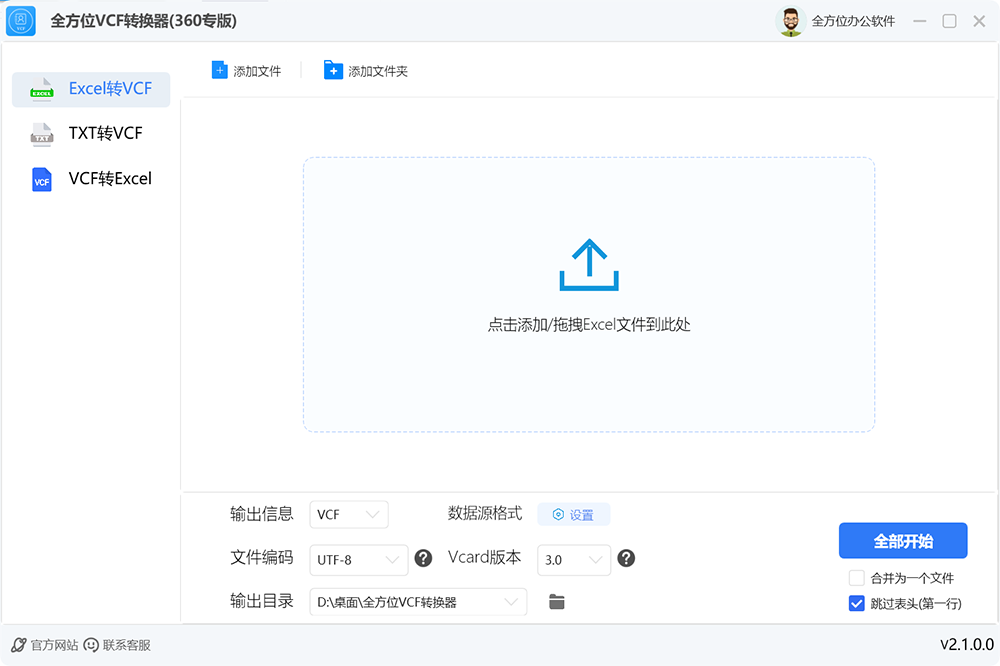The image size is (1000, 666).
Task: Click the add file plus icon
Action: point(220,70)
